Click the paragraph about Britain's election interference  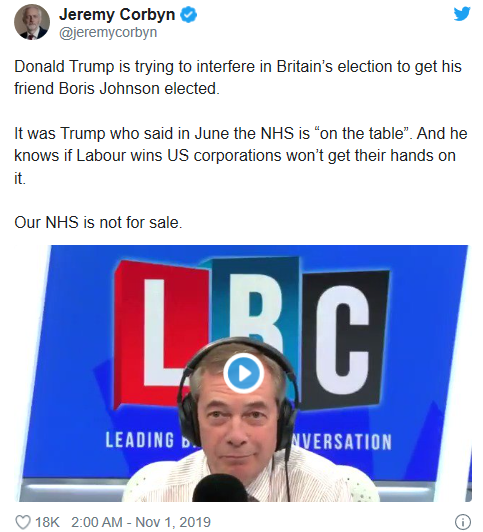point(238,77)
